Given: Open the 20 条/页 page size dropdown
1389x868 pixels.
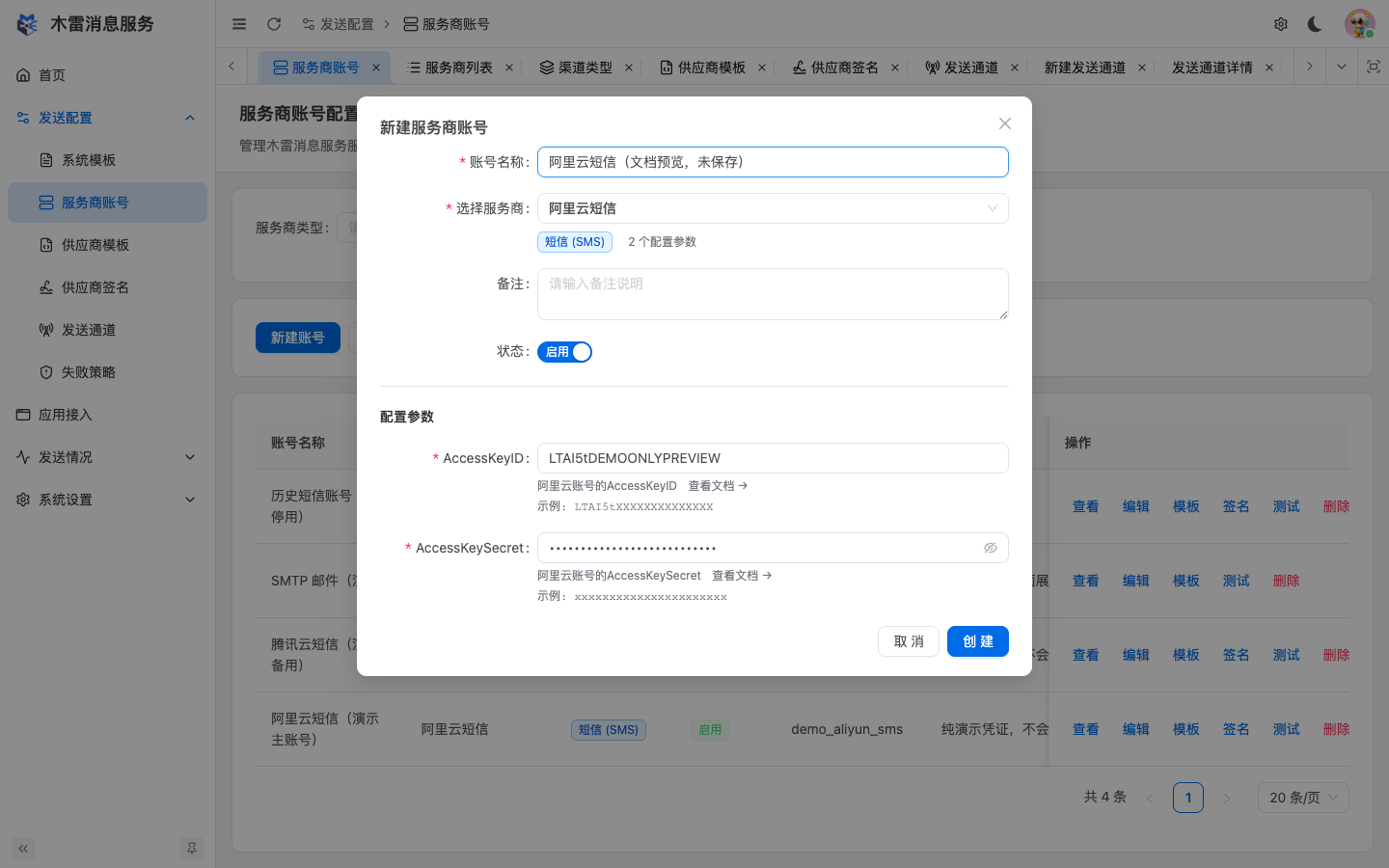Looking at the screenshot, I should 1303,798.
